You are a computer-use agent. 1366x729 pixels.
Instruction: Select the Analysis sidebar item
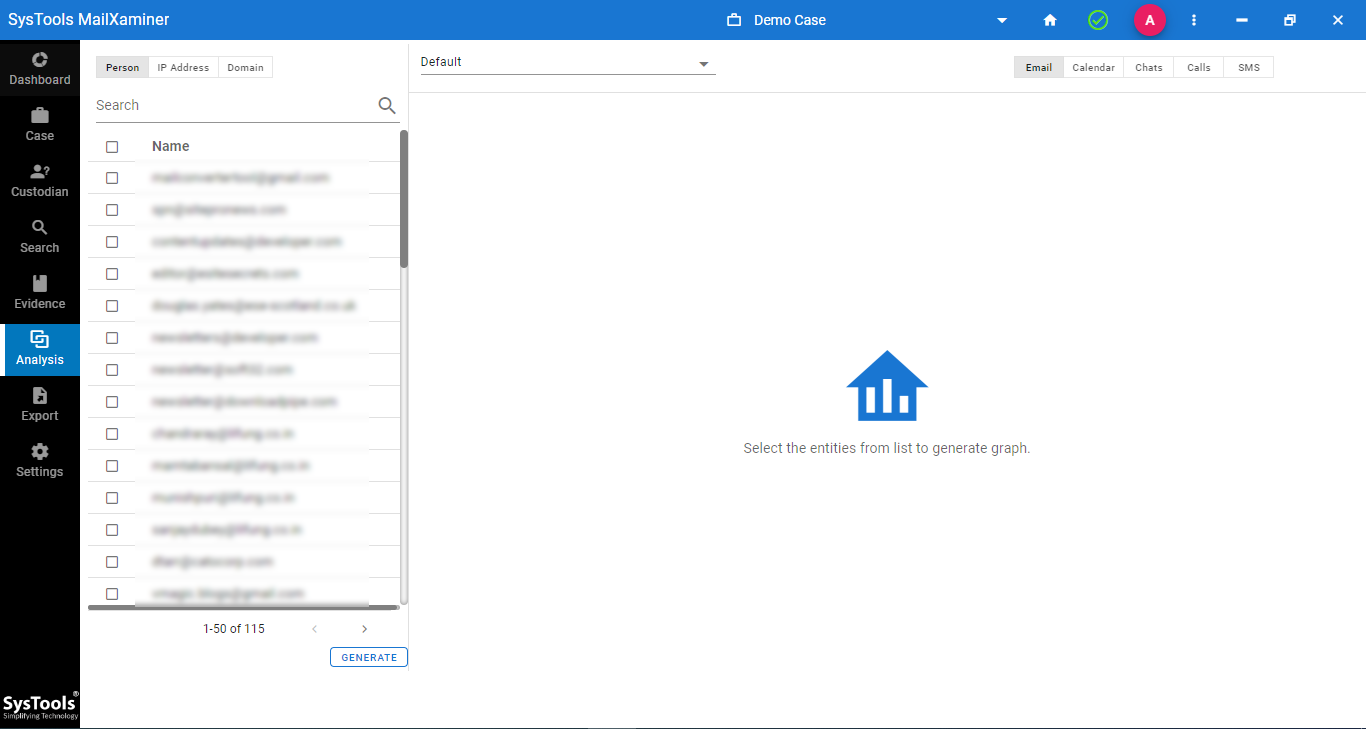pyautogui.click(x=40, y=349)
